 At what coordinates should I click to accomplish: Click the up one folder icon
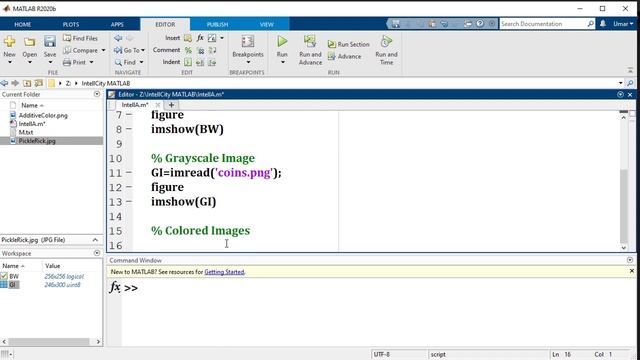(x=27, y=83)
